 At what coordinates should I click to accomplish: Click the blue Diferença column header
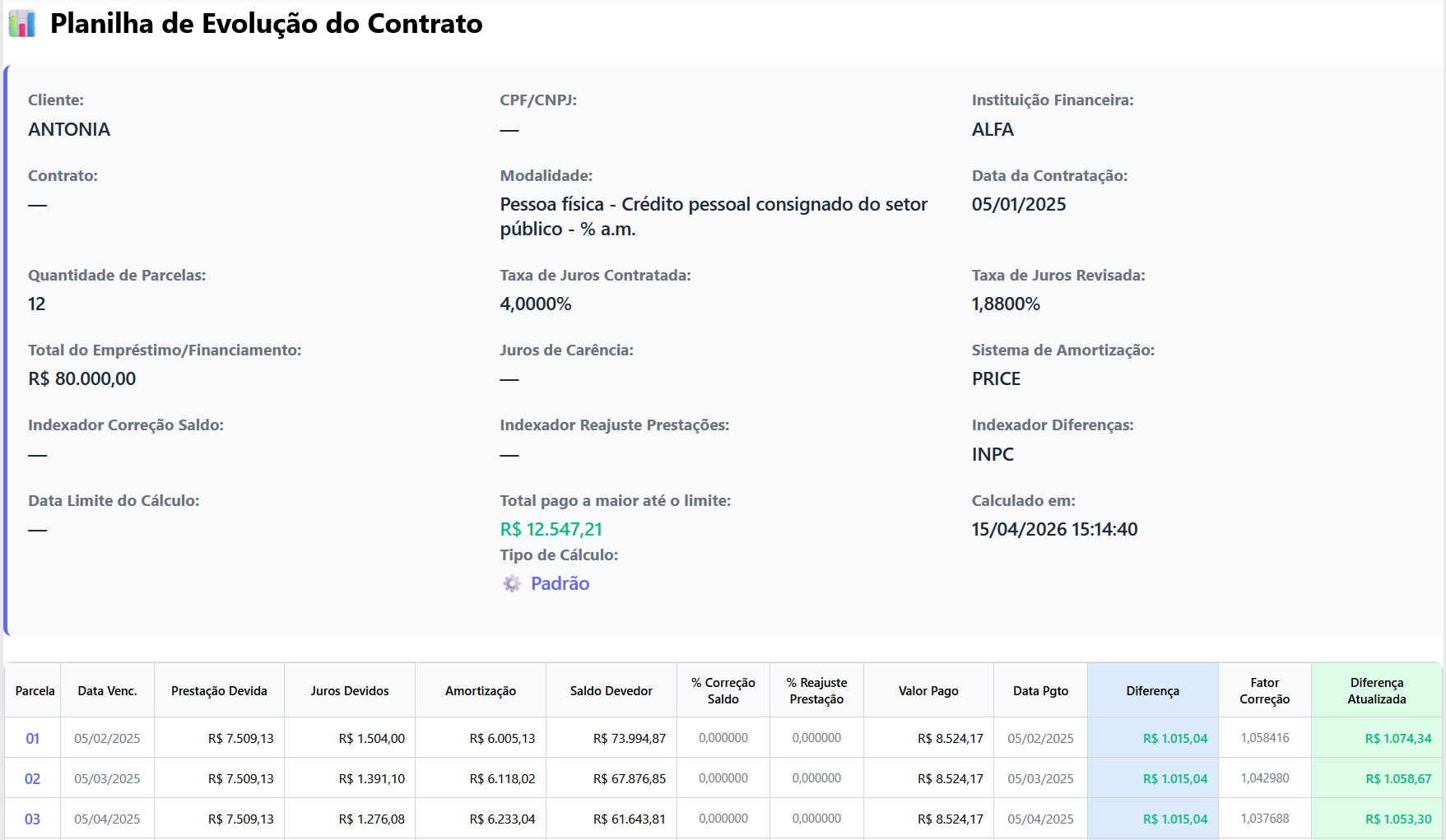pos(1153,691)
